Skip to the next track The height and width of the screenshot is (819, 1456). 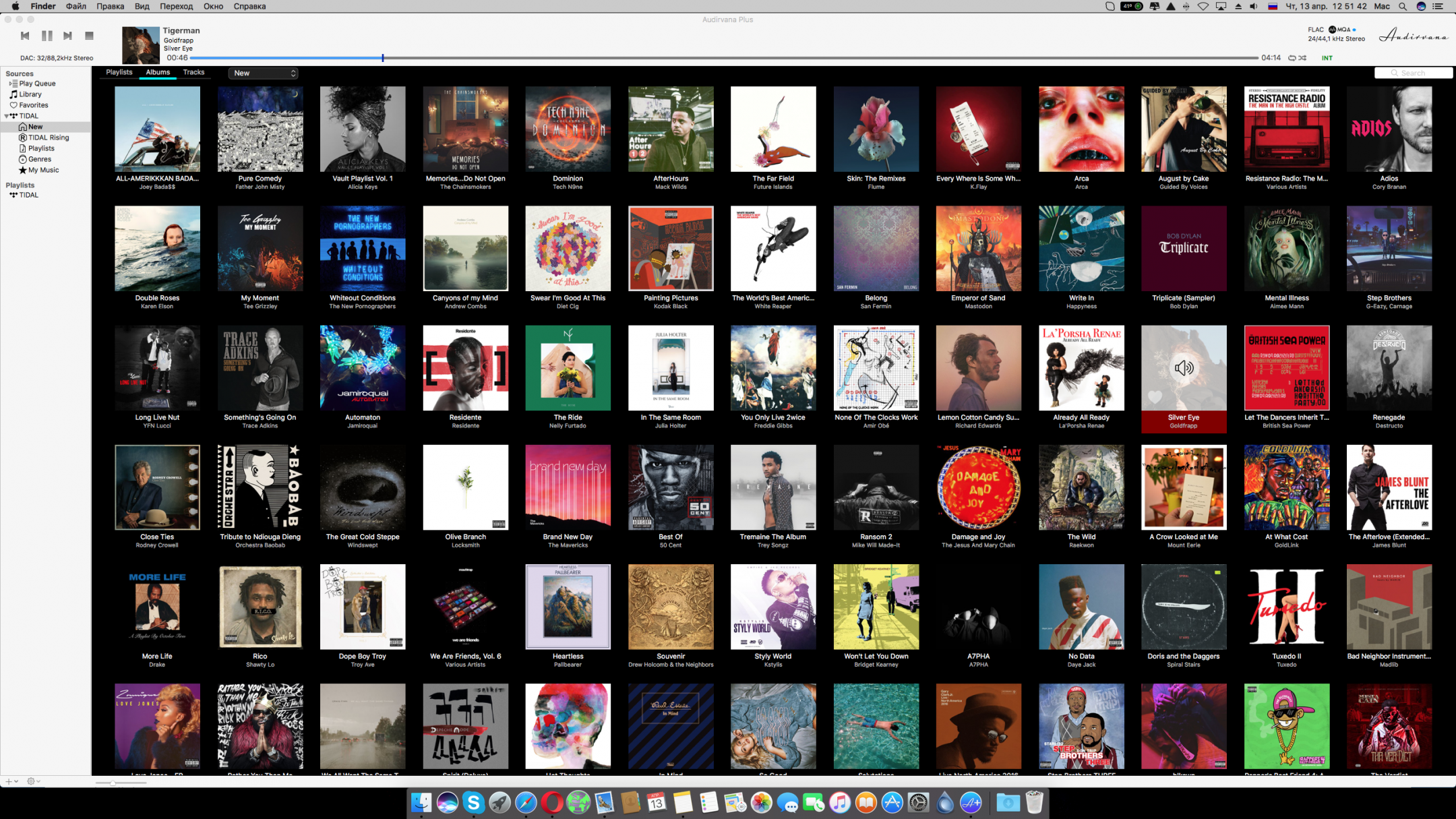(67, 36)
